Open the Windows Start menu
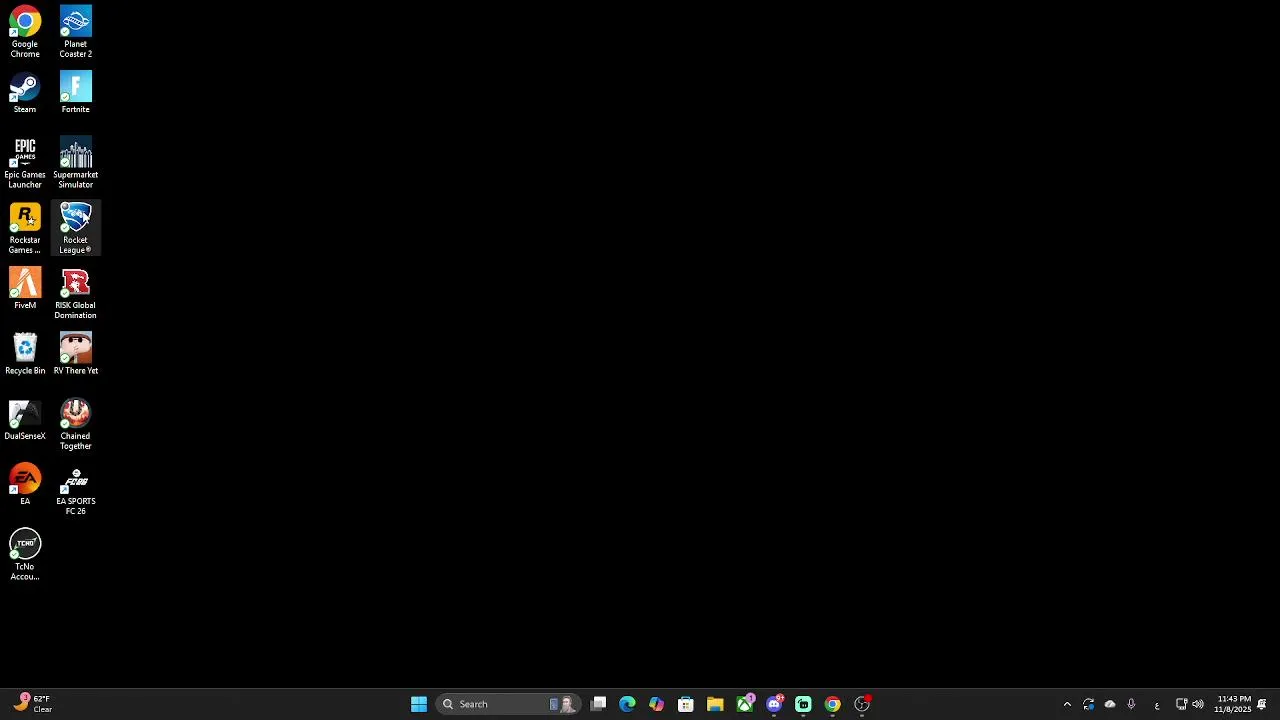 pos(419,704)
